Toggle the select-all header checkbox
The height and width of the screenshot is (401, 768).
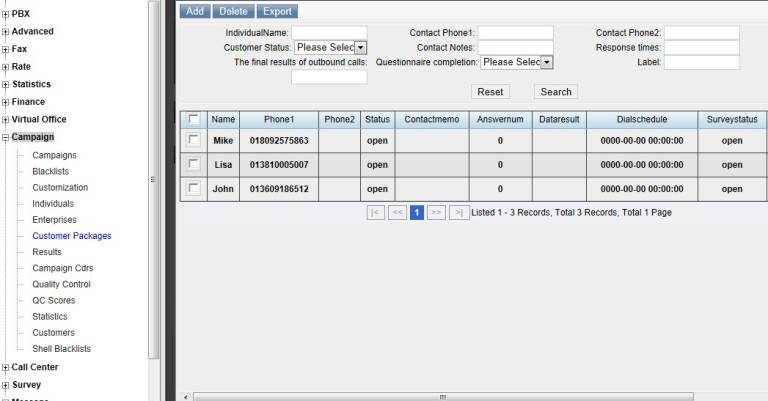pyautogui.click(x=194, y=119)
